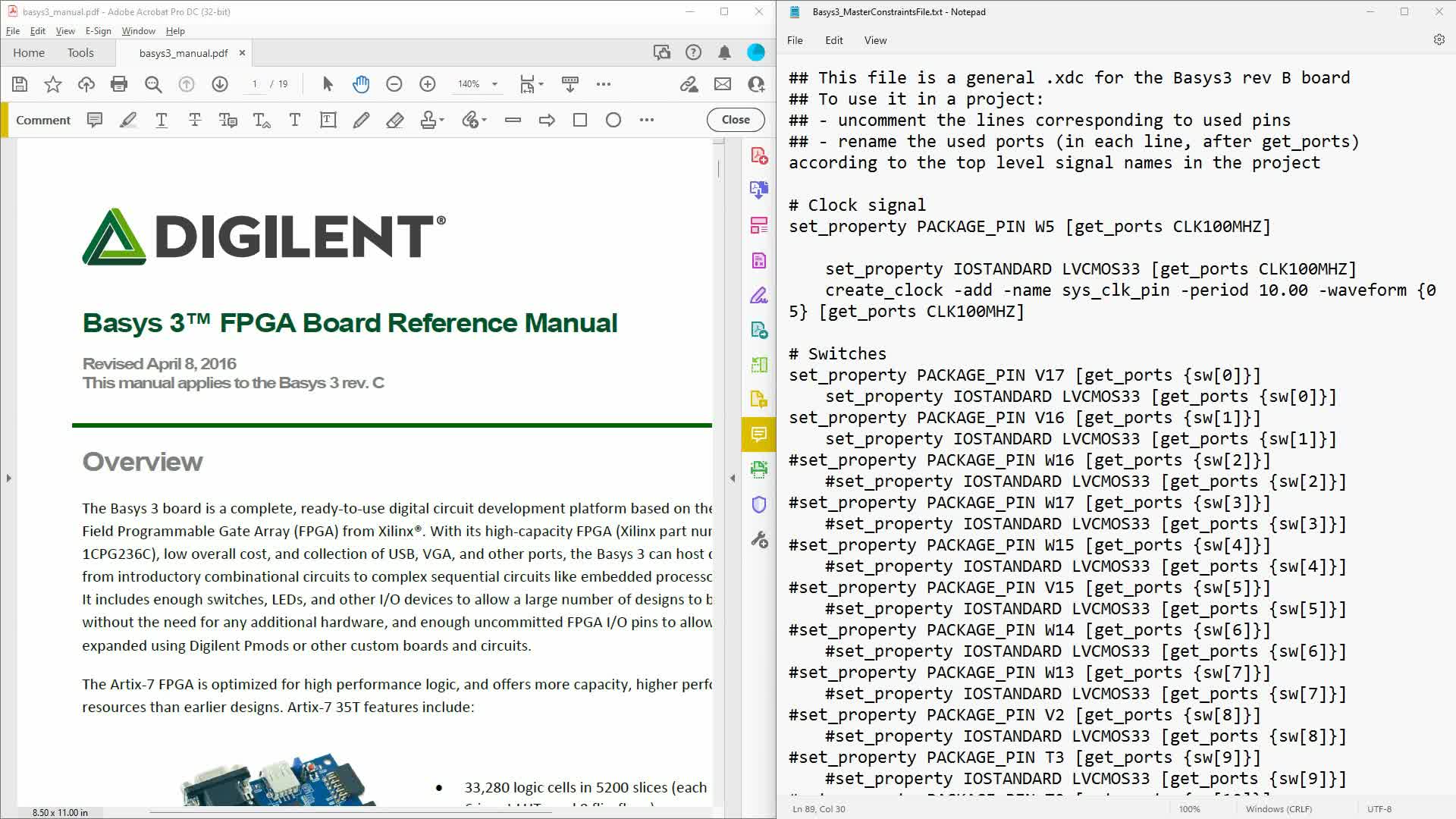This screenshot has width=1456, height=819.
Task: Close the Comment toolbar
Action: (736, 120)
